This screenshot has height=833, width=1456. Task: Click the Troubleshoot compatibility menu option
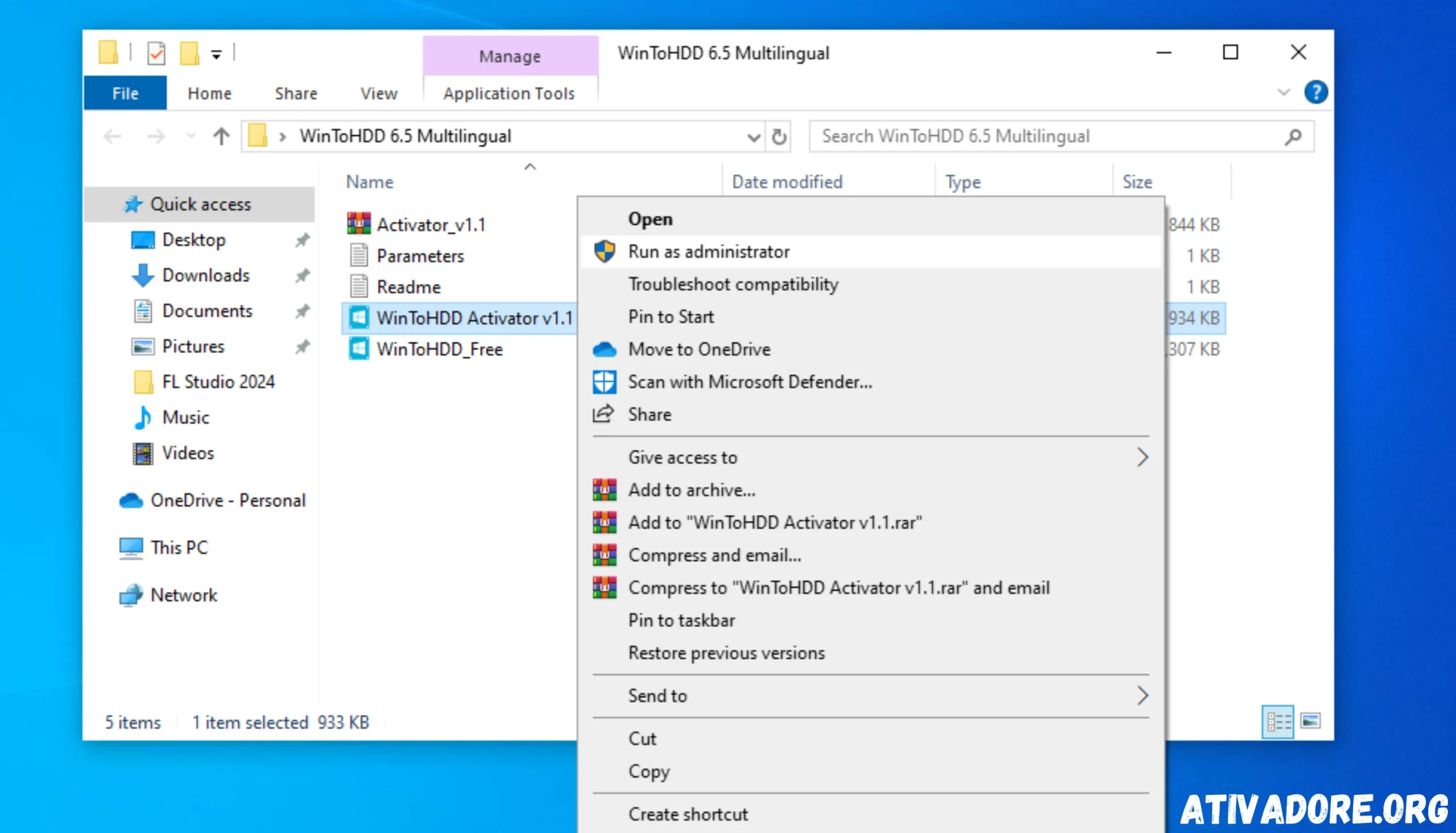[x=733, y=284]
